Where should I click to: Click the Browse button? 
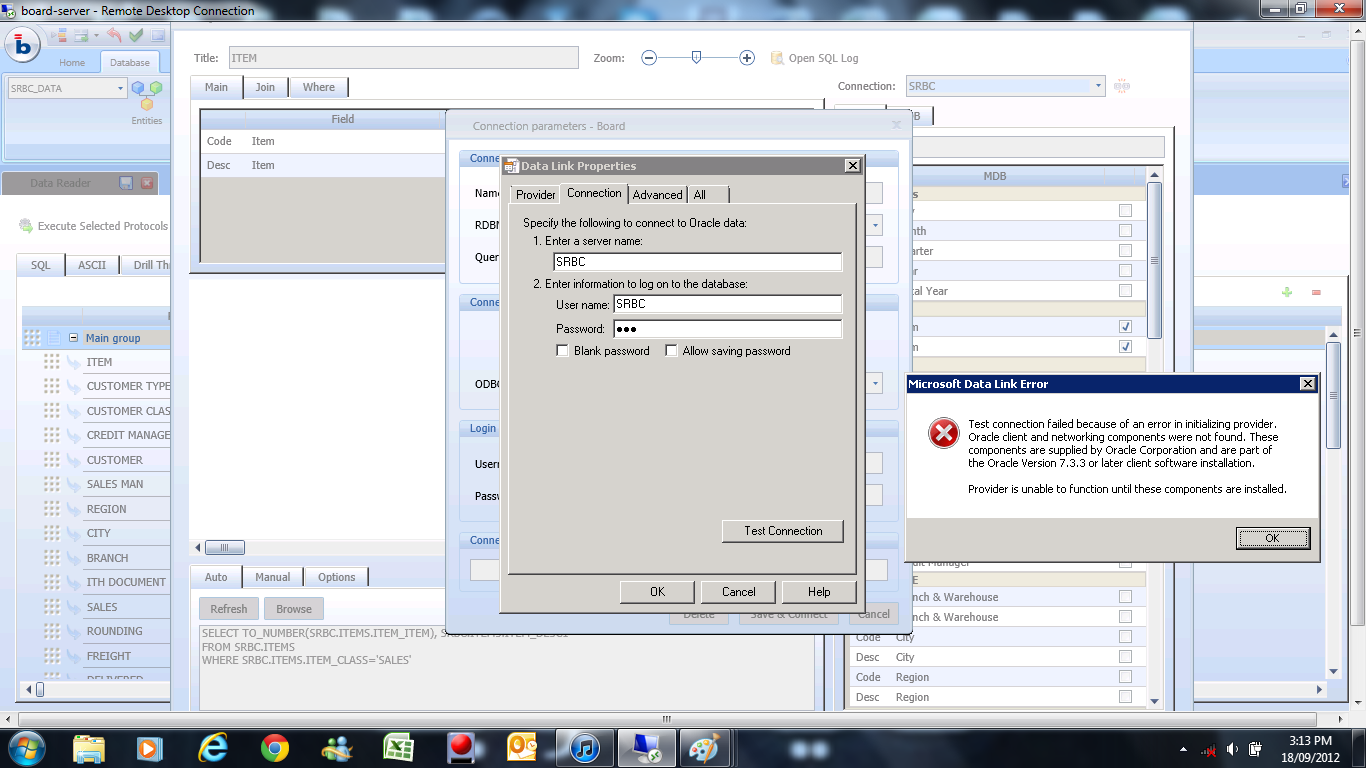pos(294,609)
